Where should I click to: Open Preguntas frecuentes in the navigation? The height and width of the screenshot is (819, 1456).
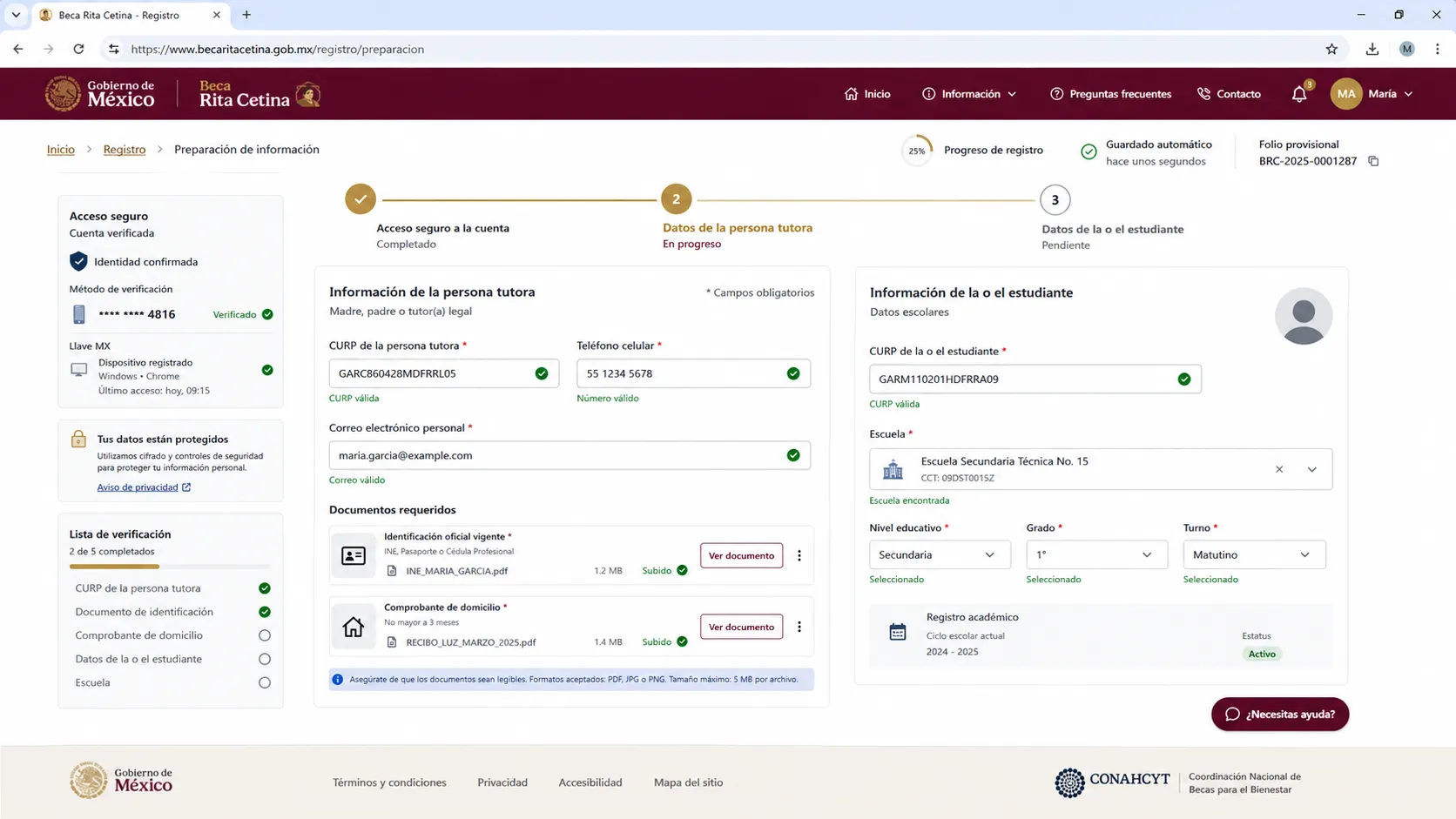tap(1110, 94)
